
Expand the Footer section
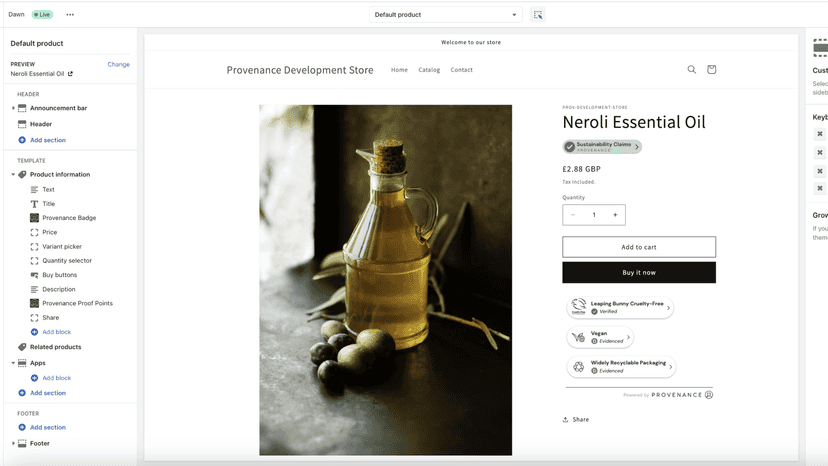tap(13, 443)
